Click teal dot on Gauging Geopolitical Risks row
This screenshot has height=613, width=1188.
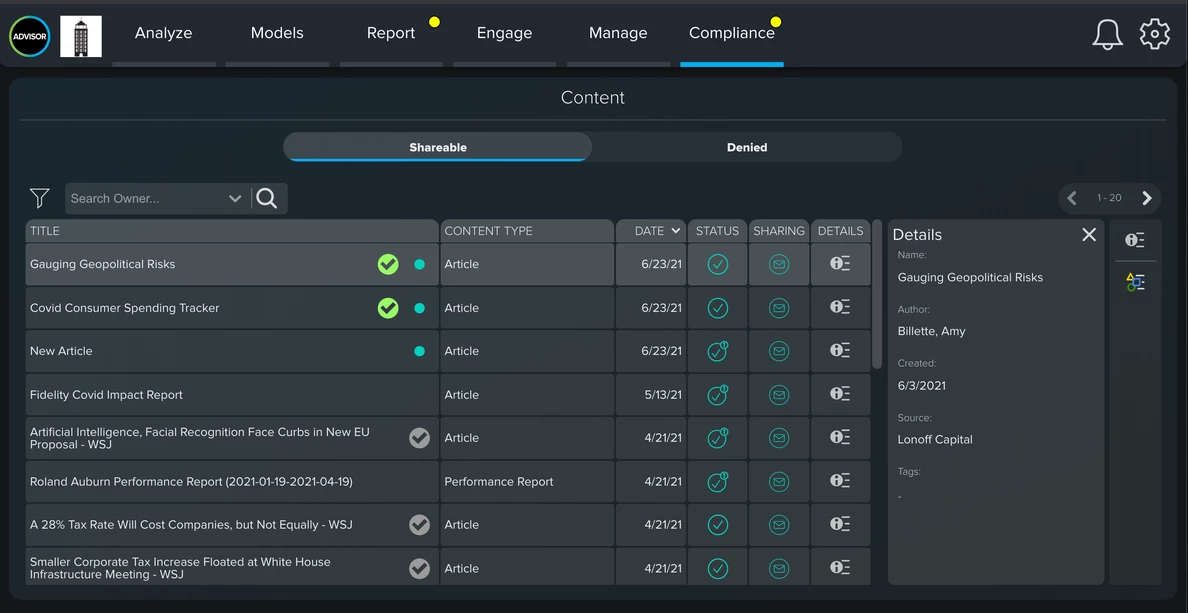[x=419, y=264]
